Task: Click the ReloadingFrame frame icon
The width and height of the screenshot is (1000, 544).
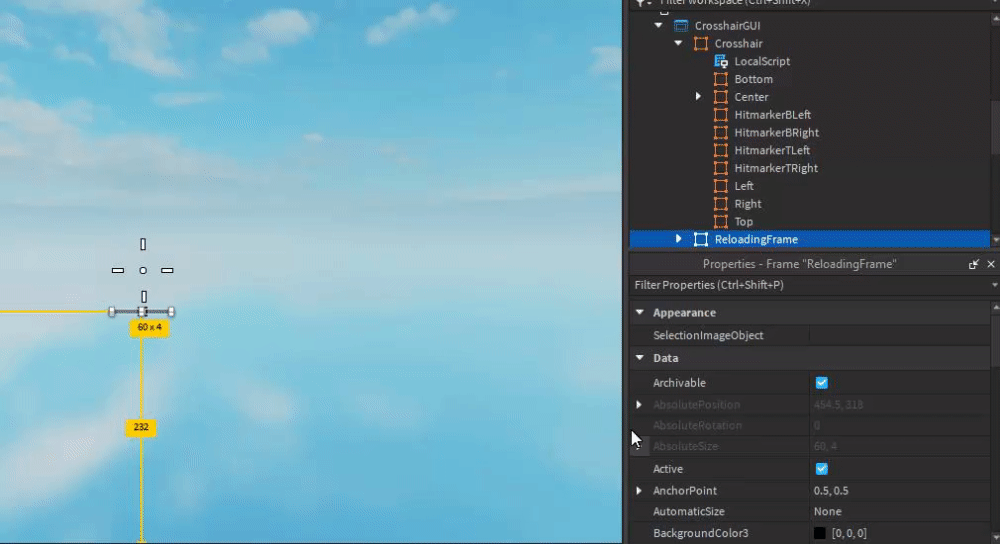Action: tap(701, 239)
